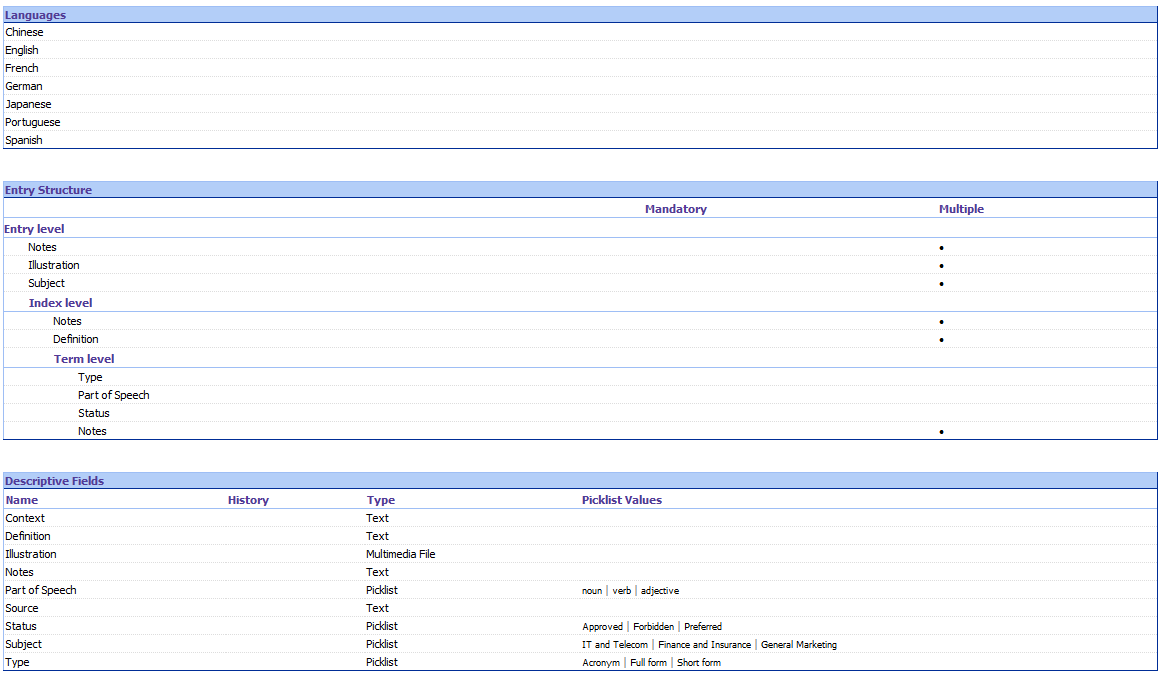Select Notes field under Entry level
The width and height of the screenshot is (1161, 674).
tap(42, 247)
